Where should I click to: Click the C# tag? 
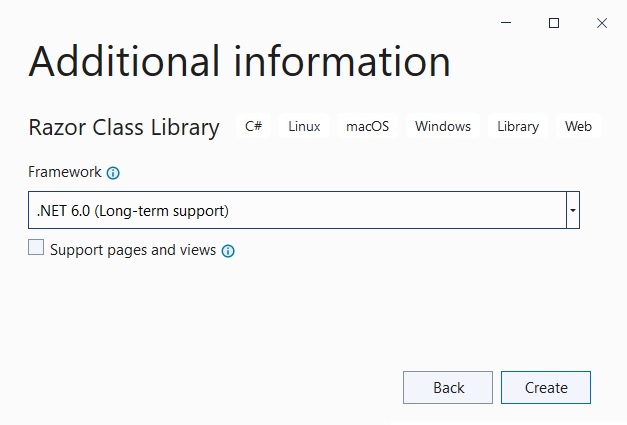point(254,126)
